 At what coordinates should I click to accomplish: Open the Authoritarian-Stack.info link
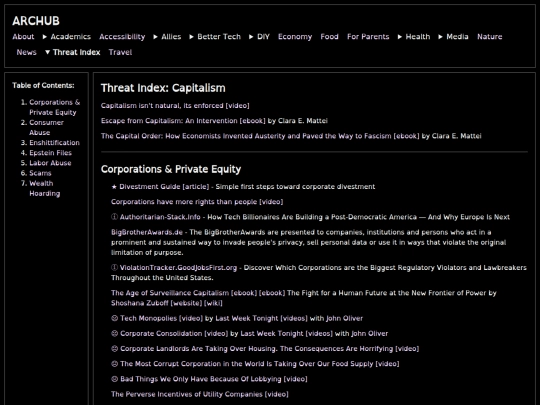(160, 217)
